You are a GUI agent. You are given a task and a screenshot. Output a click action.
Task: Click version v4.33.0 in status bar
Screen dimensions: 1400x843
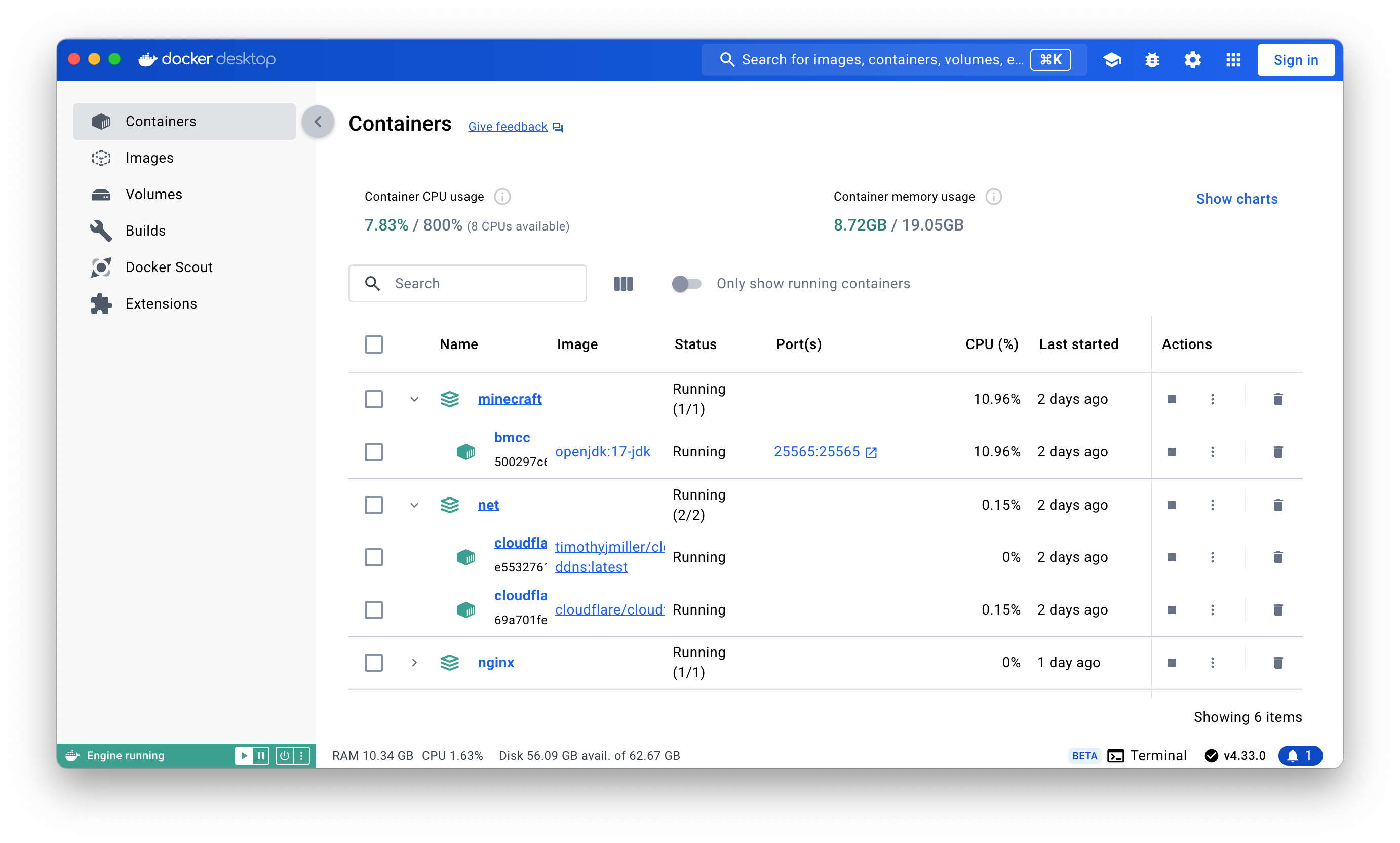[1235, 755]
